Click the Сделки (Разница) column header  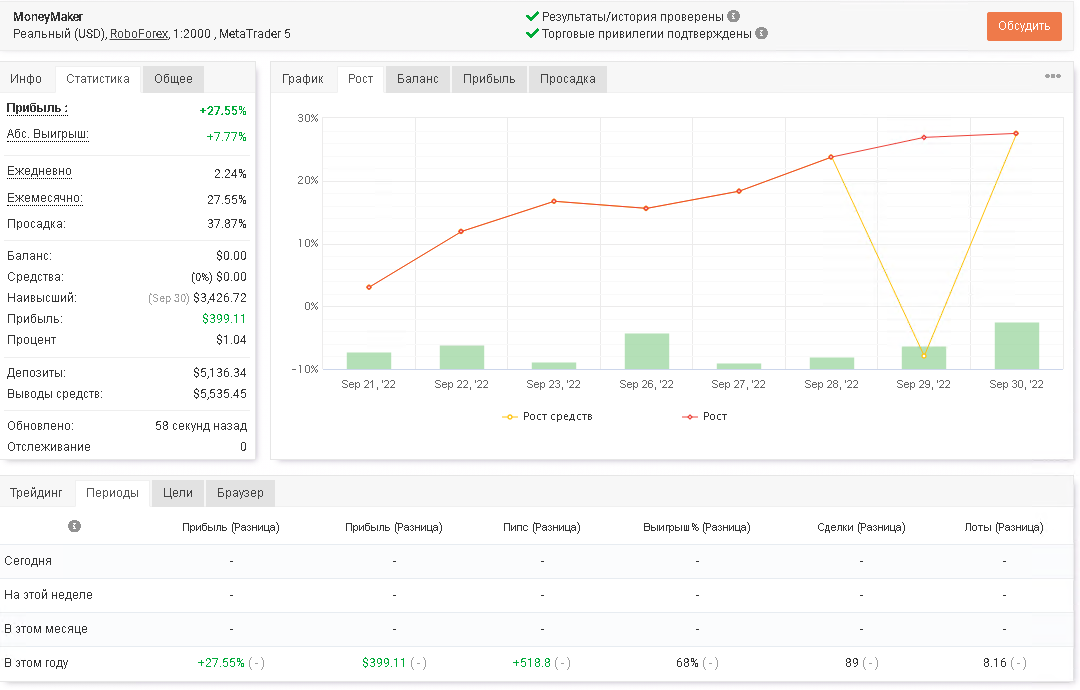tap(861, 527)
